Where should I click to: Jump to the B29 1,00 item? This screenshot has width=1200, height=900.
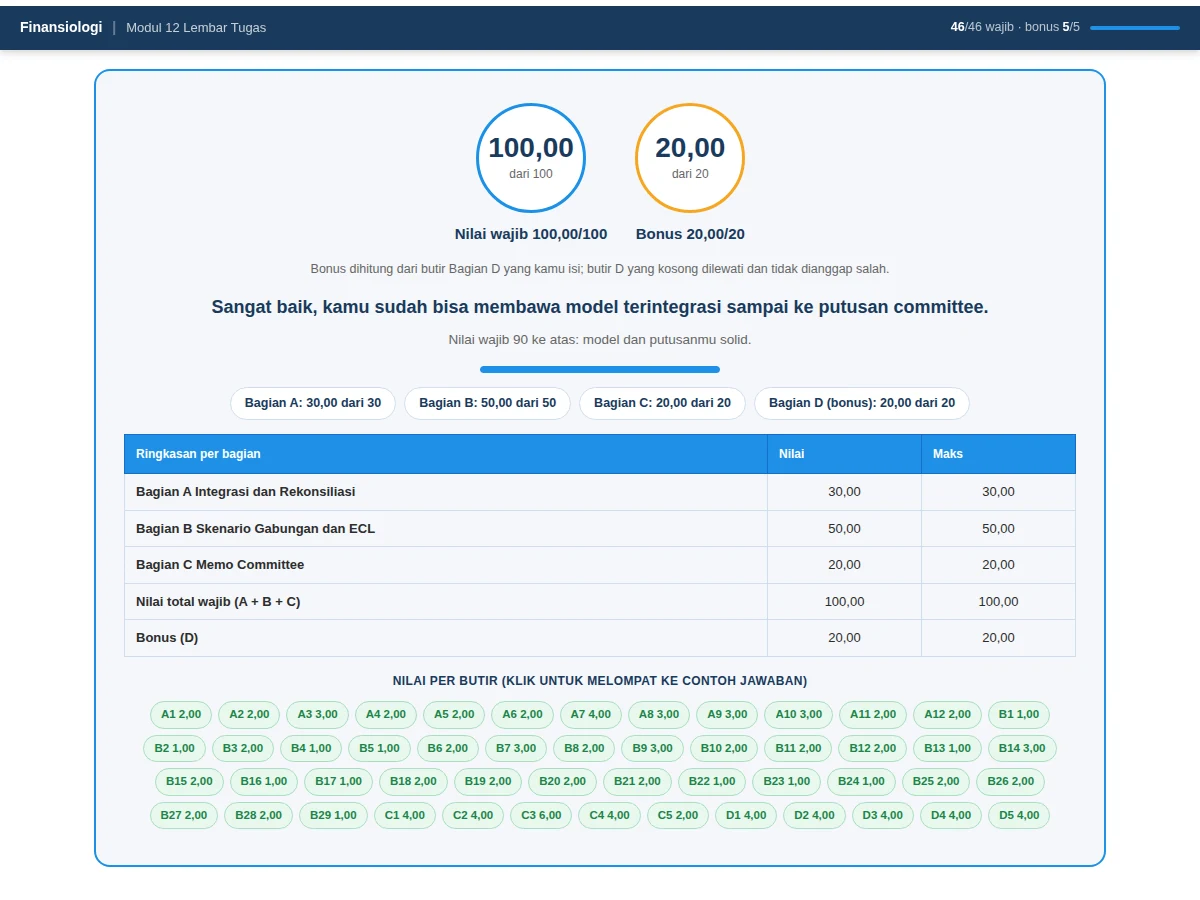coord(333,815)
